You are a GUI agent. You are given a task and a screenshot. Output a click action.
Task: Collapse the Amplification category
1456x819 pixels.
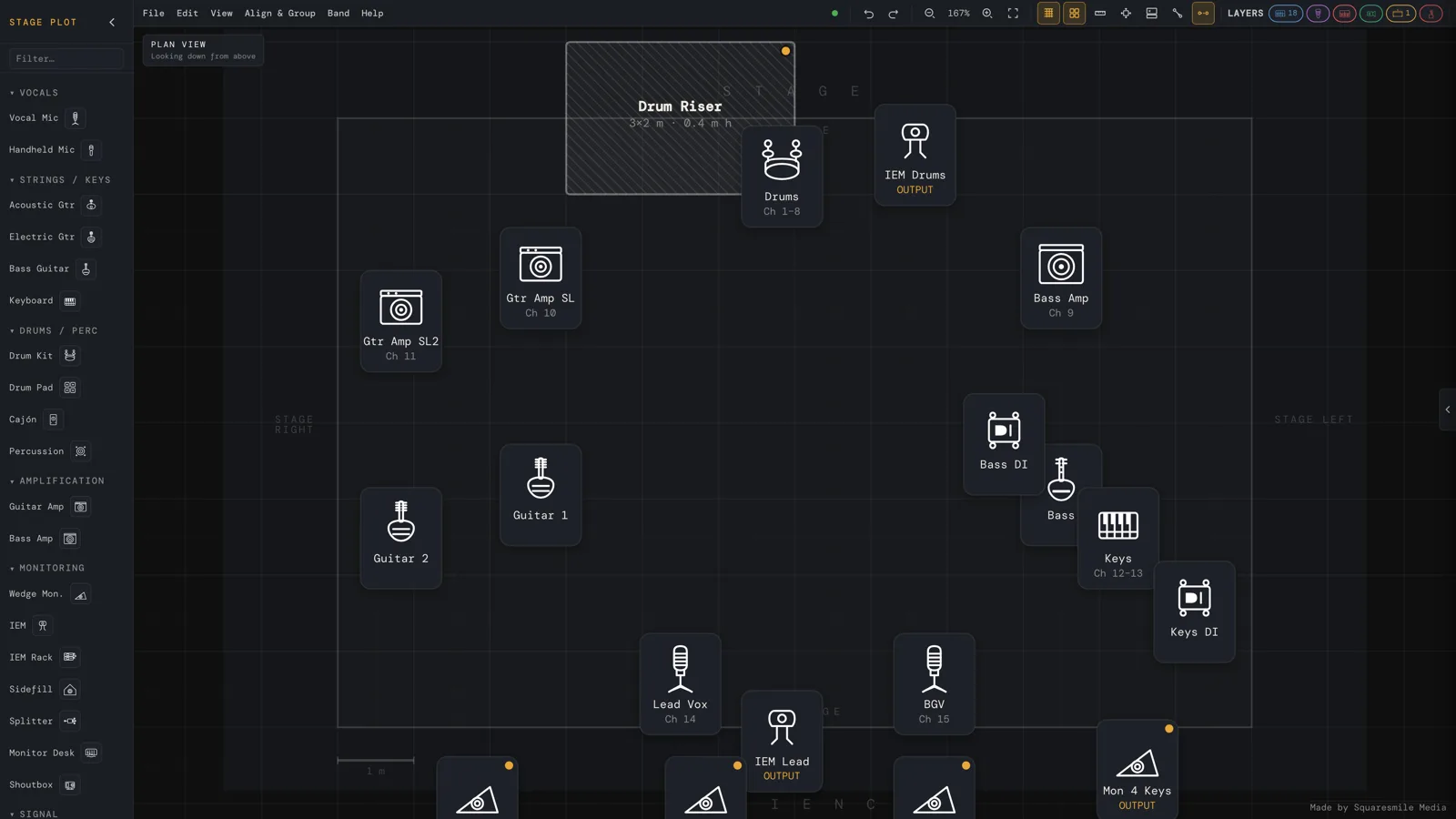56,480
